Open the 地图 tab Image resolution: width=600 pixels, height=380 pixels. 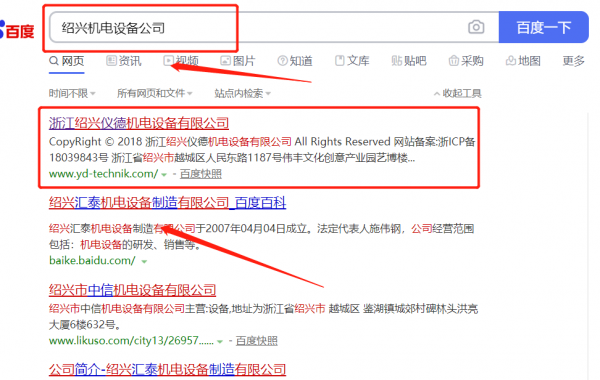[523, 61]
